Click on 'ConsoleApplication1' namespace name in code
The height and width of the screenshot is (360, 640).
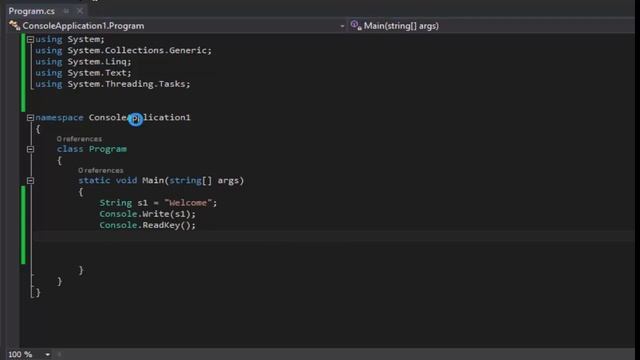coord(140,118)
